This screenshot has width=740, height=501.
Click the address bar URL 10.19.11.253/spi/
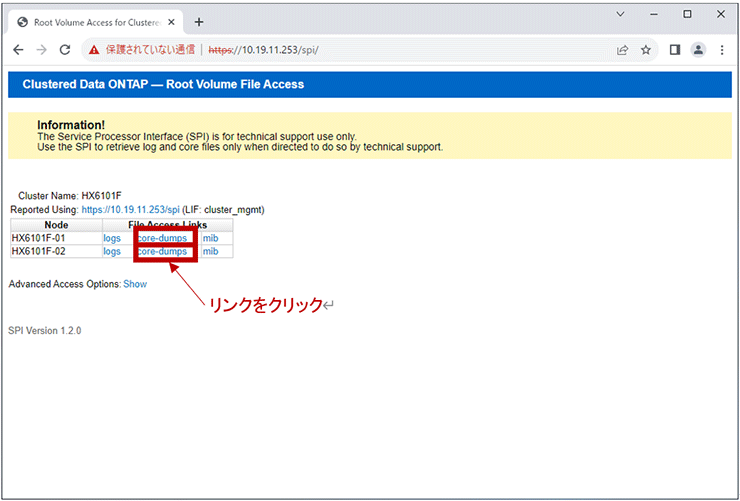264,50
